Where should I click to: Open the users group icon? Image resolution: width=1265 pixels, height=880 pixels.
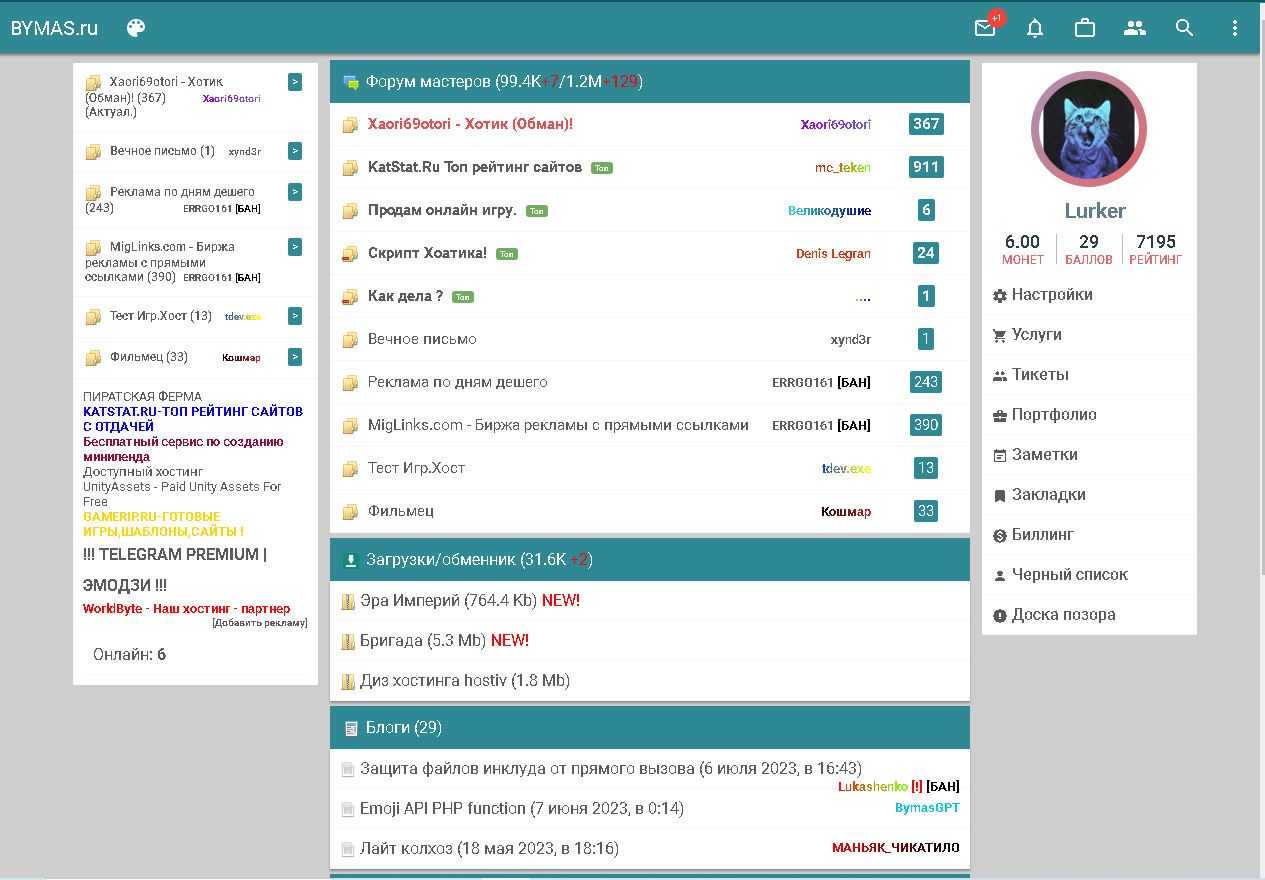point(1135,28)
